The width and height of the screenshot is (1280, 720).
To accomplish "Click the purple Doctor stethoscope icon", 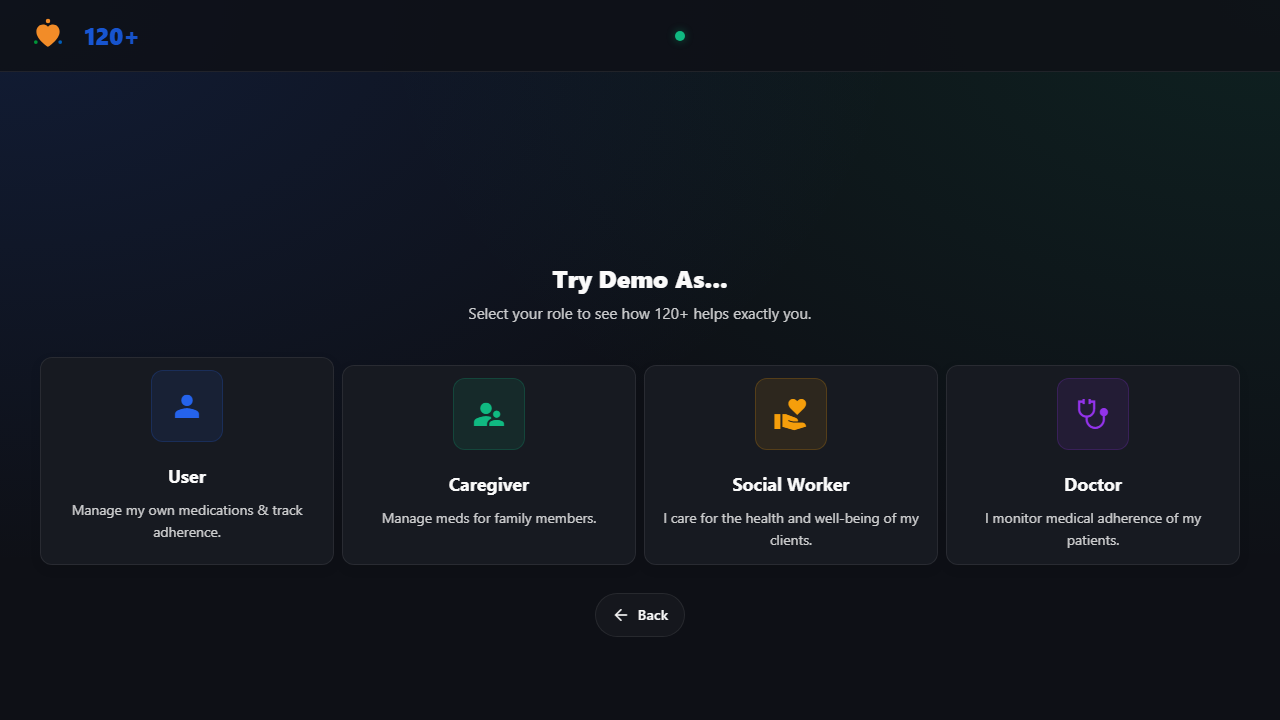I will coord(1092,413).
